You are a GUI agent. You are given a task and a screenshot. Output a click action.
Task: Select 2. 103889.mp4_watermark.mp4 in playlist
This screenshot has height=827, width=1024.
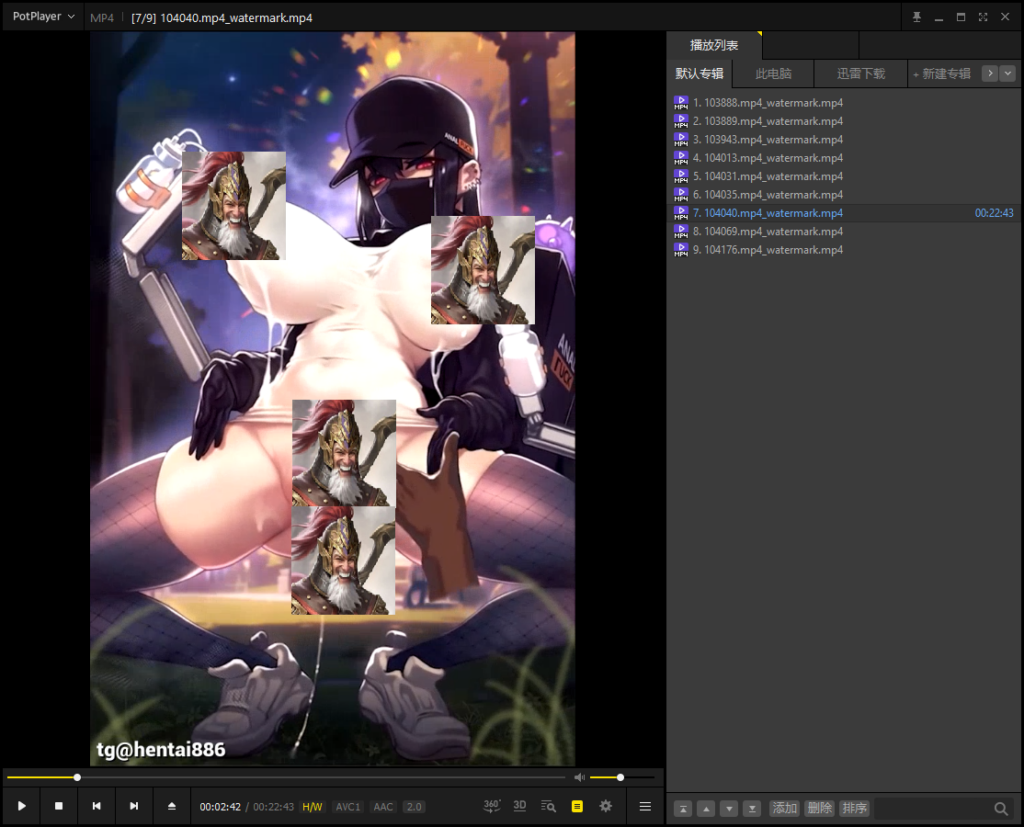point(844,121)
